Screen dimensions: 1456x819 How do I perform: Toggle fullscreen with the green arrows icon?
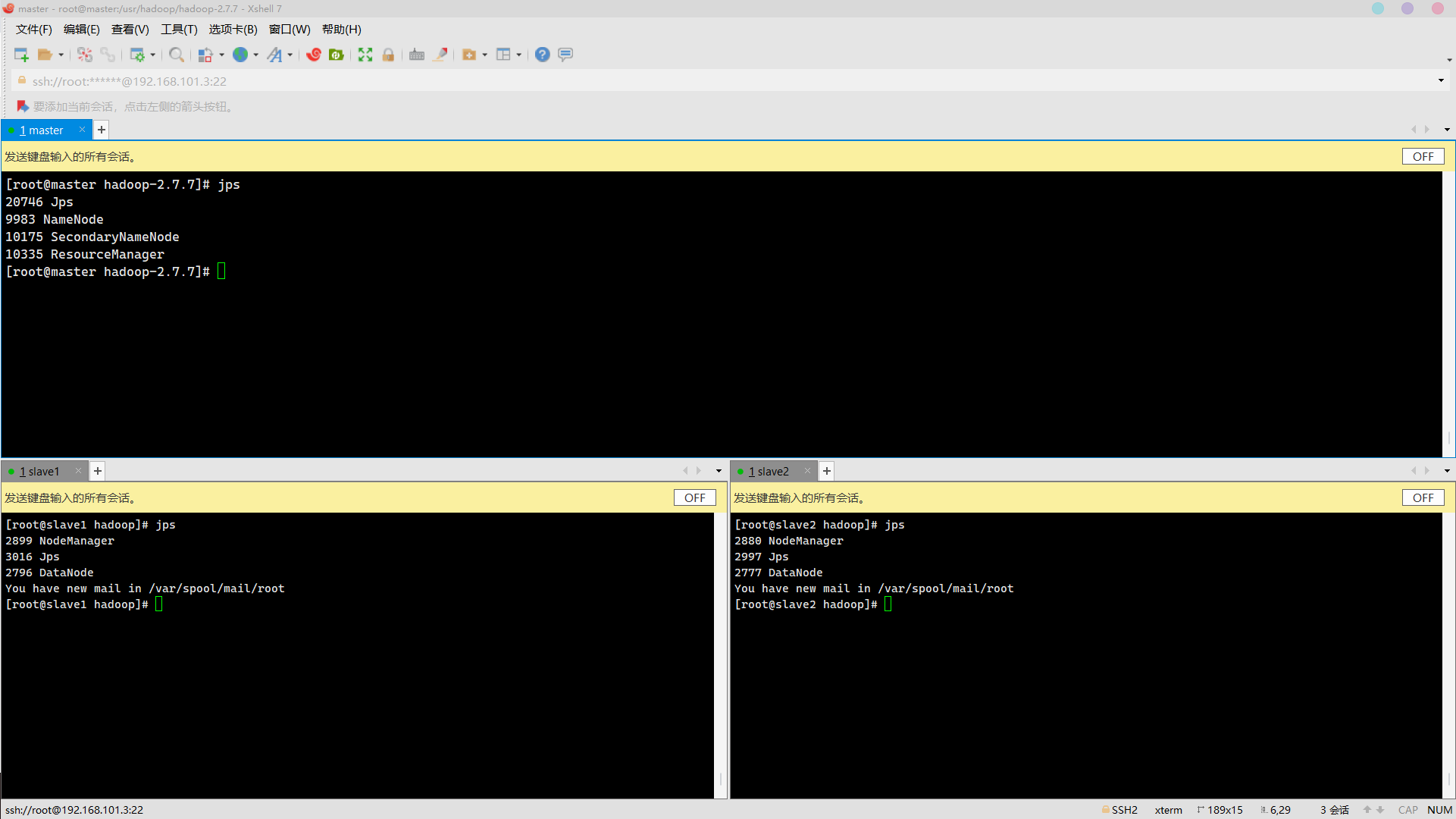coord(365,55)
